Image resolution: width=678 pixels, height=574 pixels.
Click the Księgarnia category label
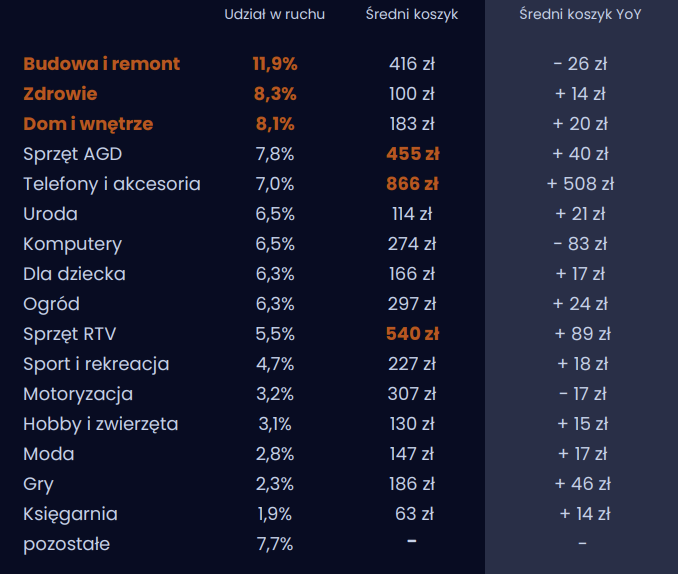pyautogui.click(x=70, y=514)
